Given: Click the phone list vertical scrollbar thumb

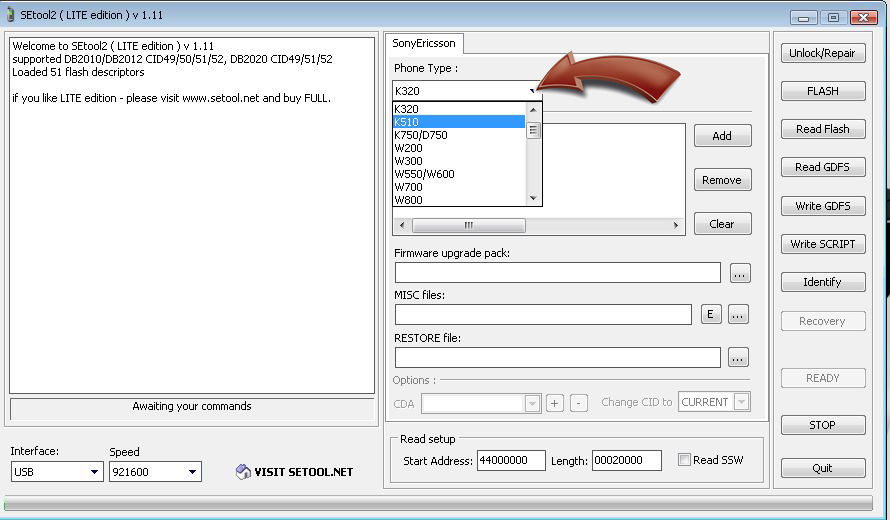Looking at the screenshot, I should pos(533,131).
